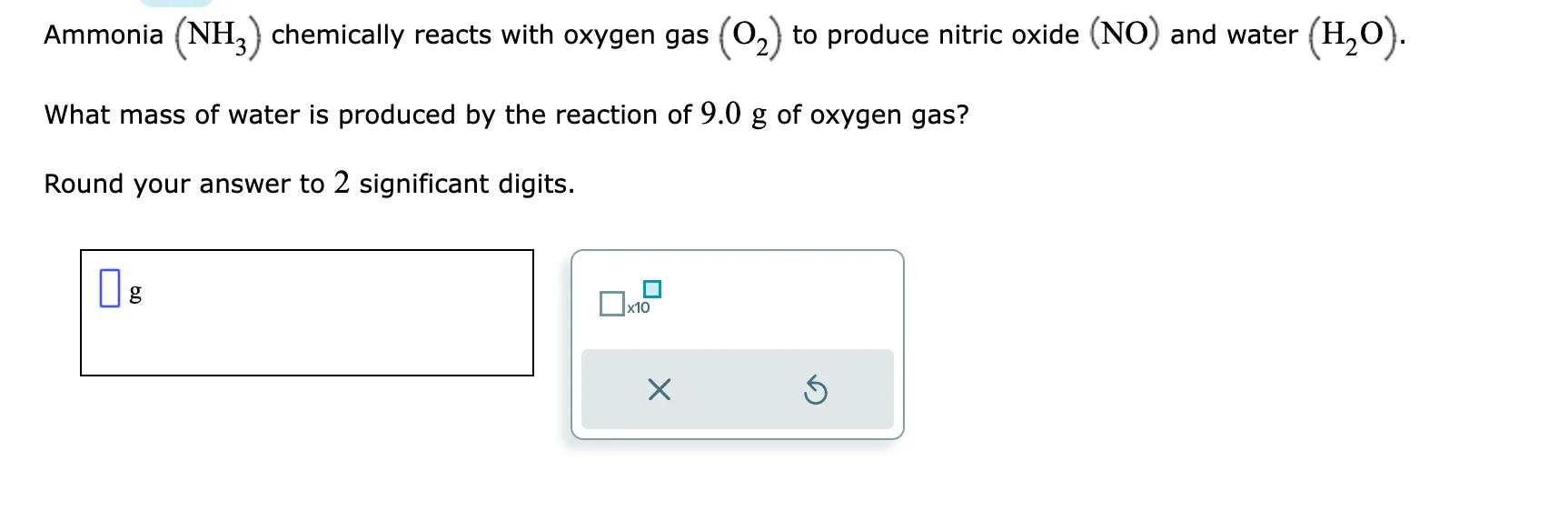Click the x10 label in the palette
1568x531 pixels.
[637, 309]
